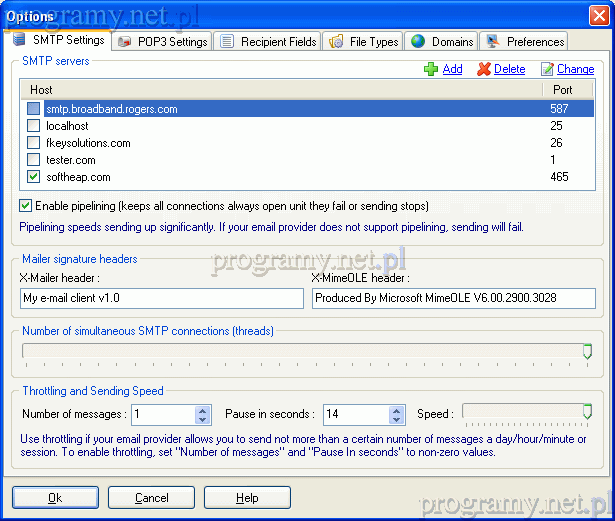Click the POP3 Settings tab icon
The width and height of the screenshot is (615, 521).
(x=125, y=42)
